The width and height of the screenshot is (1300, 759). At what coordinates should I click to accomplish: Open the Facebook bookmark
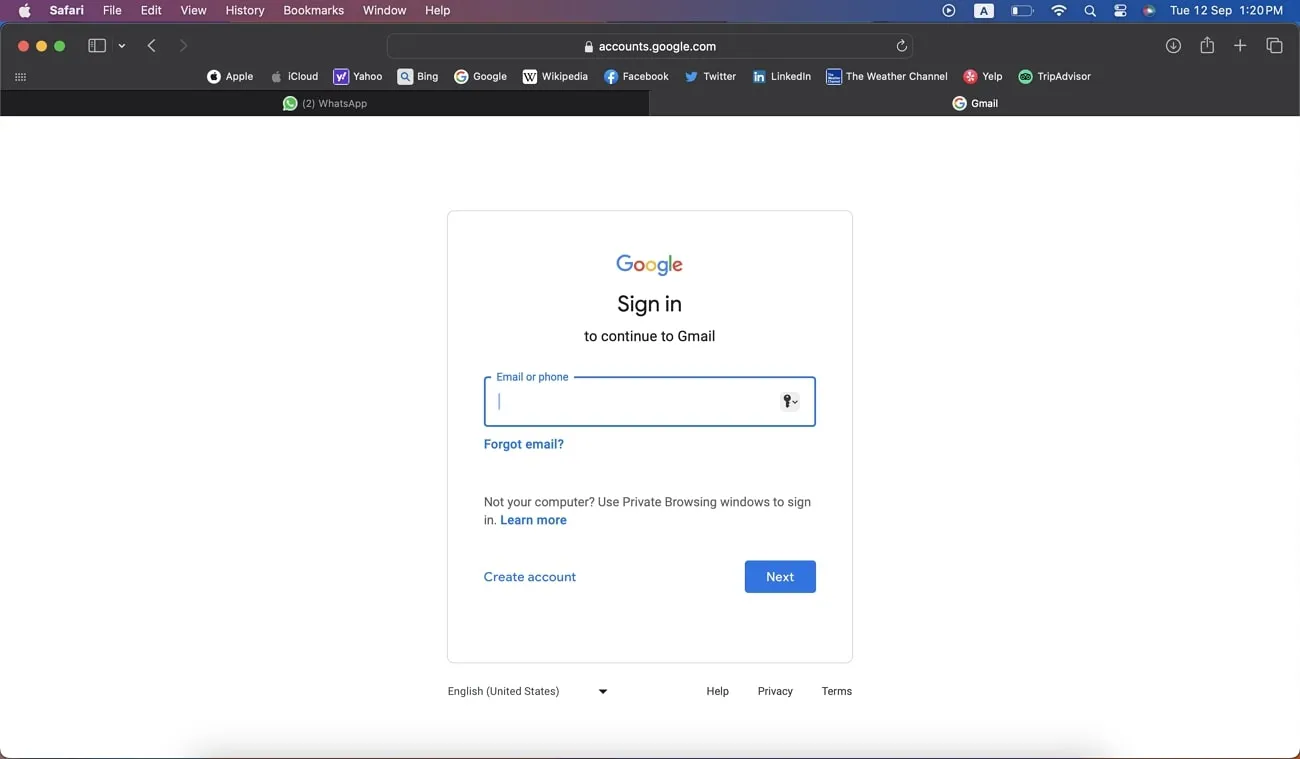[x=636, y=76]
